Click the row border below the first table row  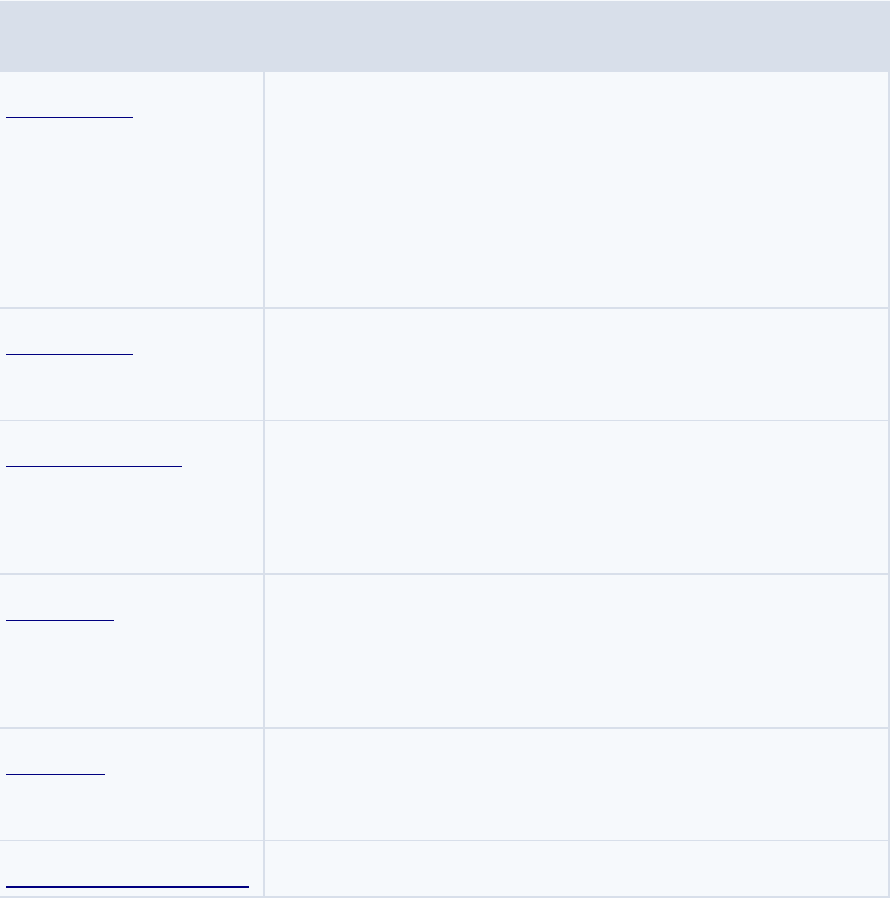[x=444, y=308]
